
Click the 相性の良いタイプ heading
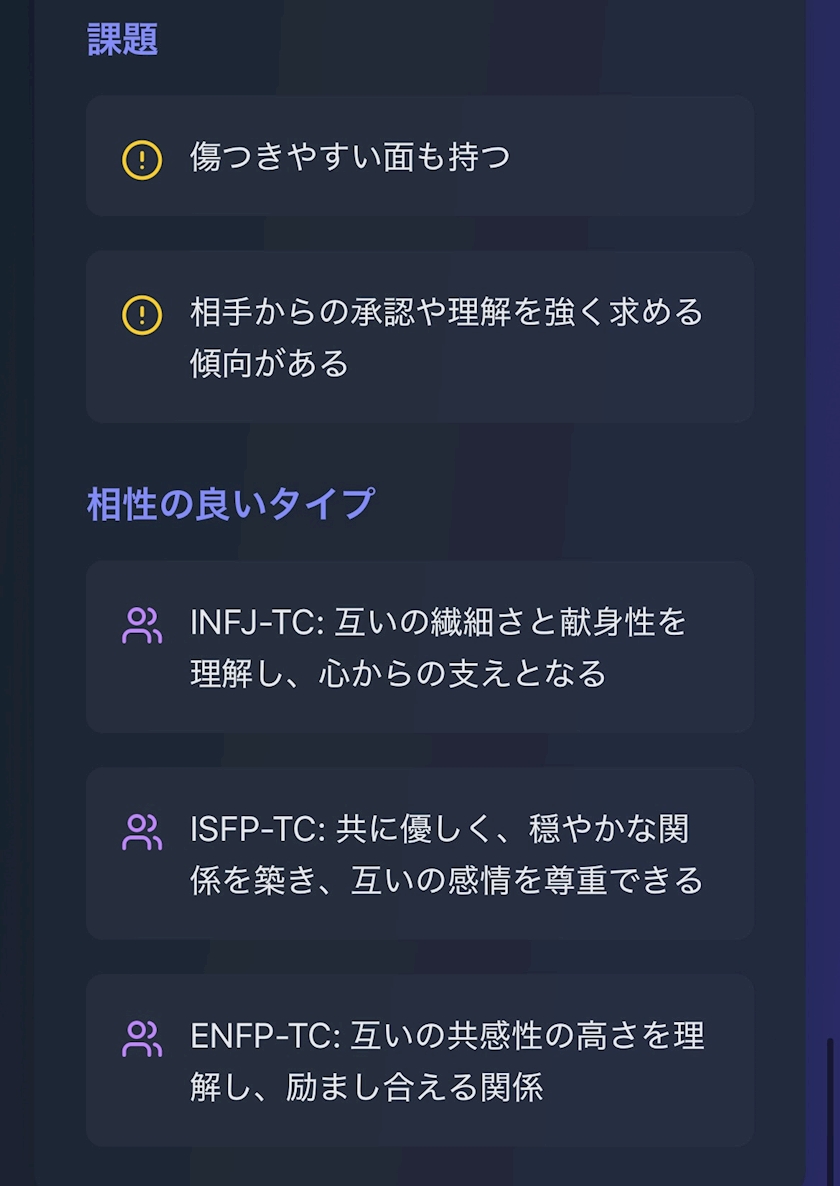click(231, 504)
